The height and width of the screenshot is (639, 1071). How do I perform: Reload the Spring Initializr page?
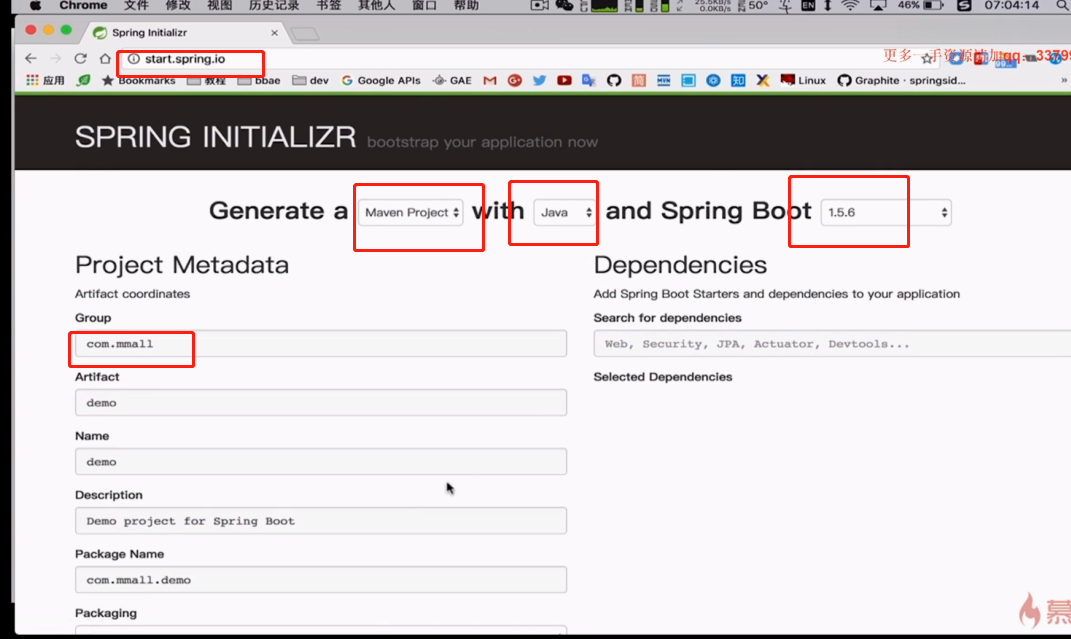click(x=81, y=59)
